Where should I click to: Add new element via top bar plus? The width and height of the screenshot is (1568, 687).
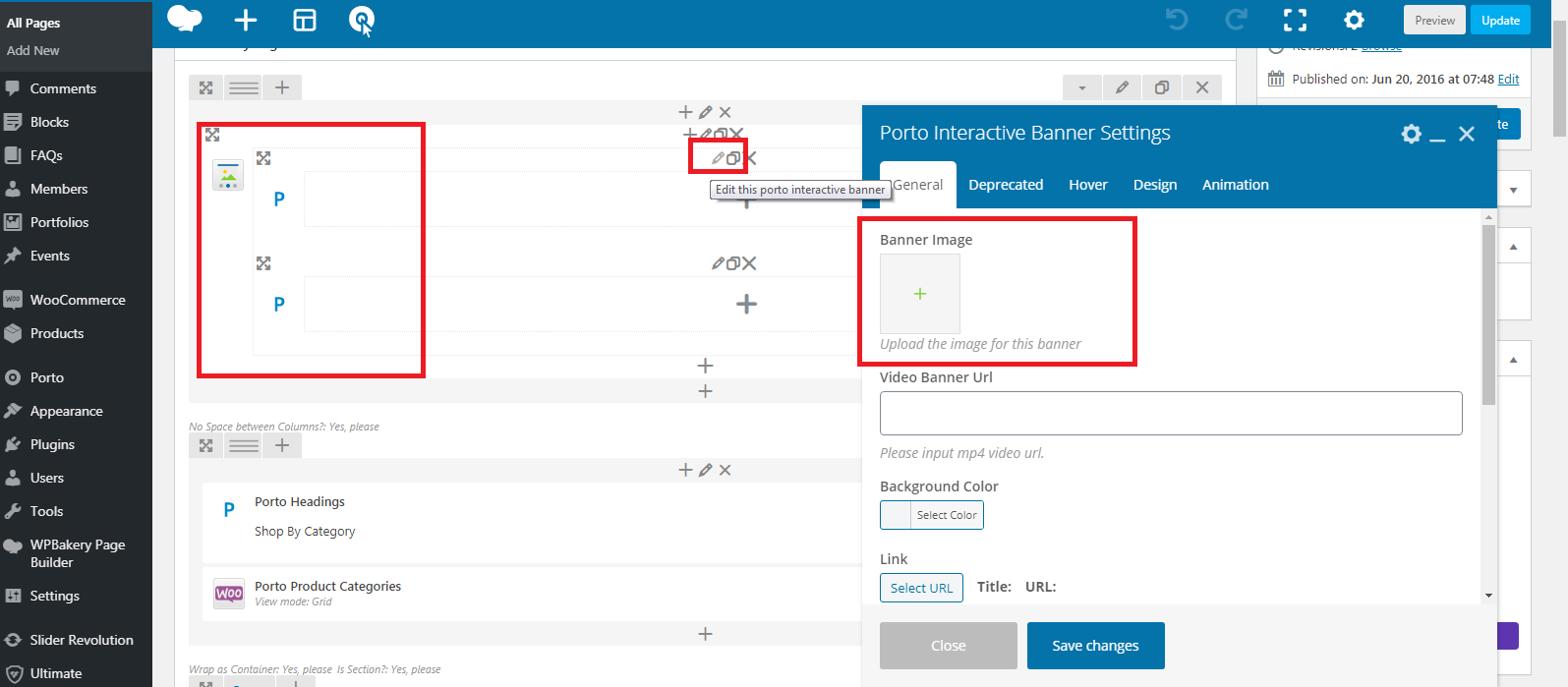click(x=246, y=20)
